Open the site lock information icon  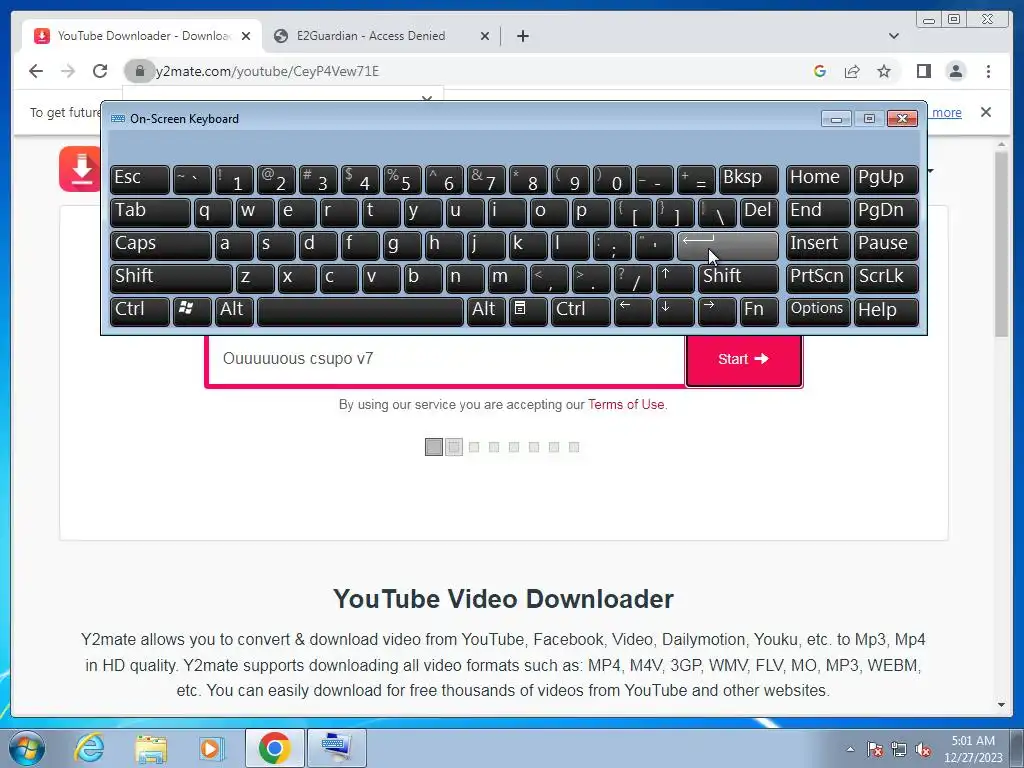tap(139, 71)
